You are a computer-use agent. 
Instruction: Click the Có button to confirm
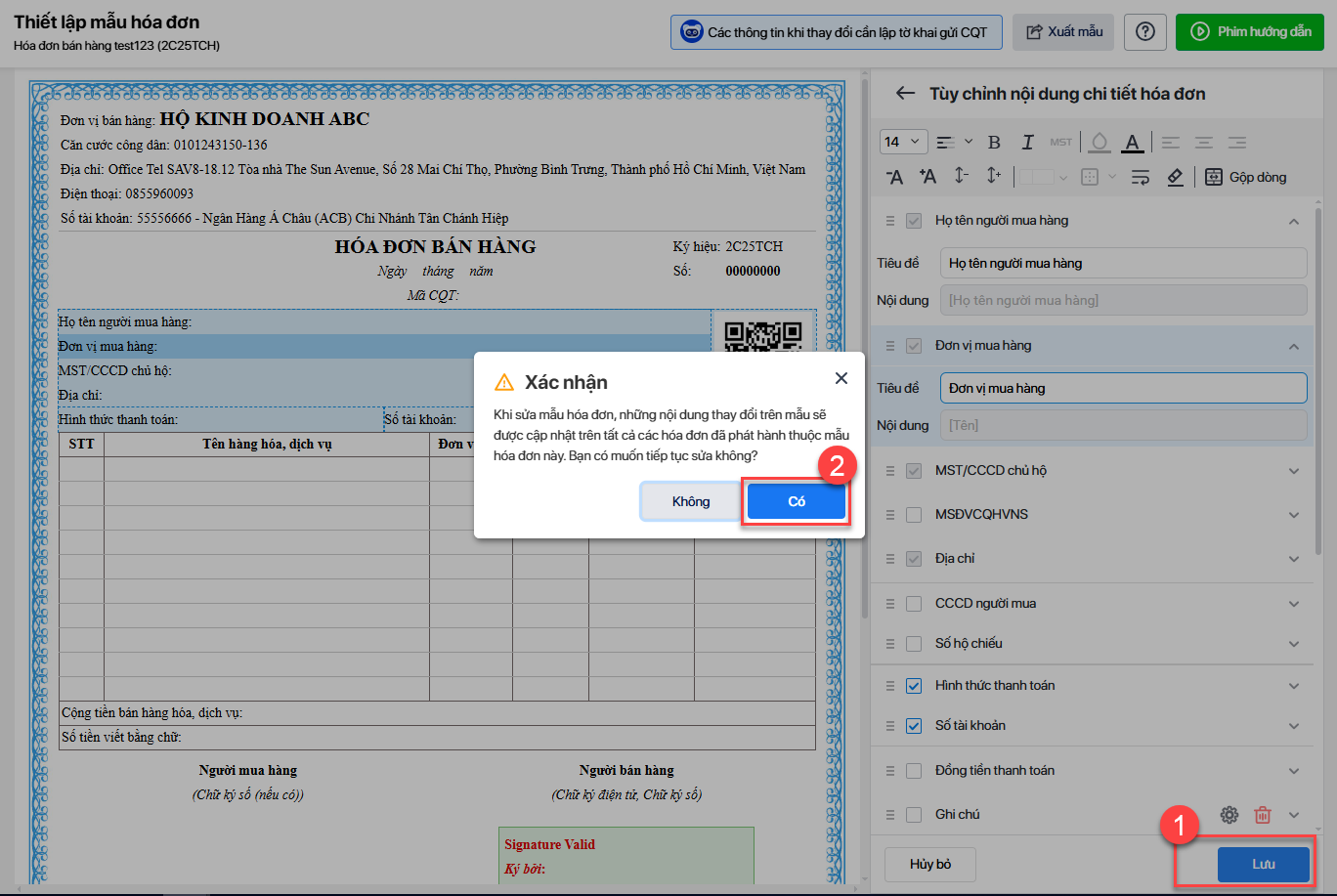click(x=797, y=501)
